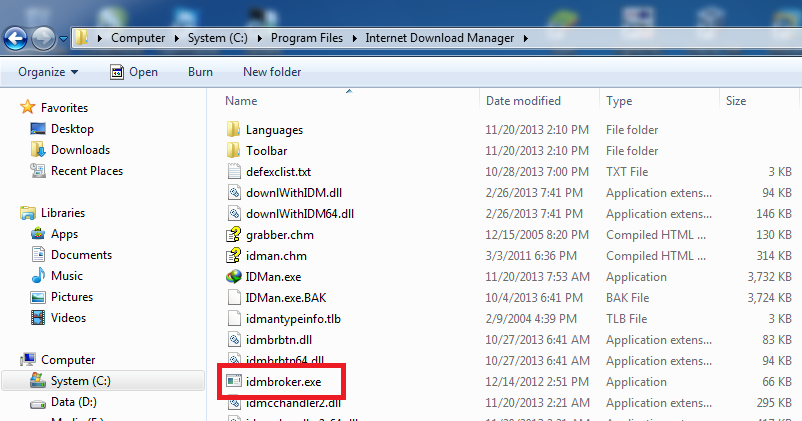Click the Back navigation arrow
The width and height of the screenshot is (802, 421).
click(x=15, y=38)
